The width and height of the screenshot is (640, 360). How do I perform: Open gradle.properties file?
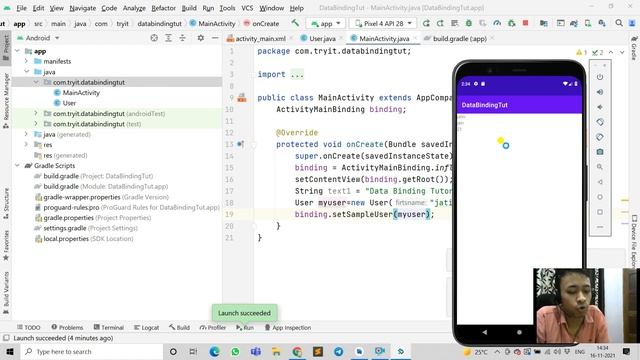pos(93,218)
